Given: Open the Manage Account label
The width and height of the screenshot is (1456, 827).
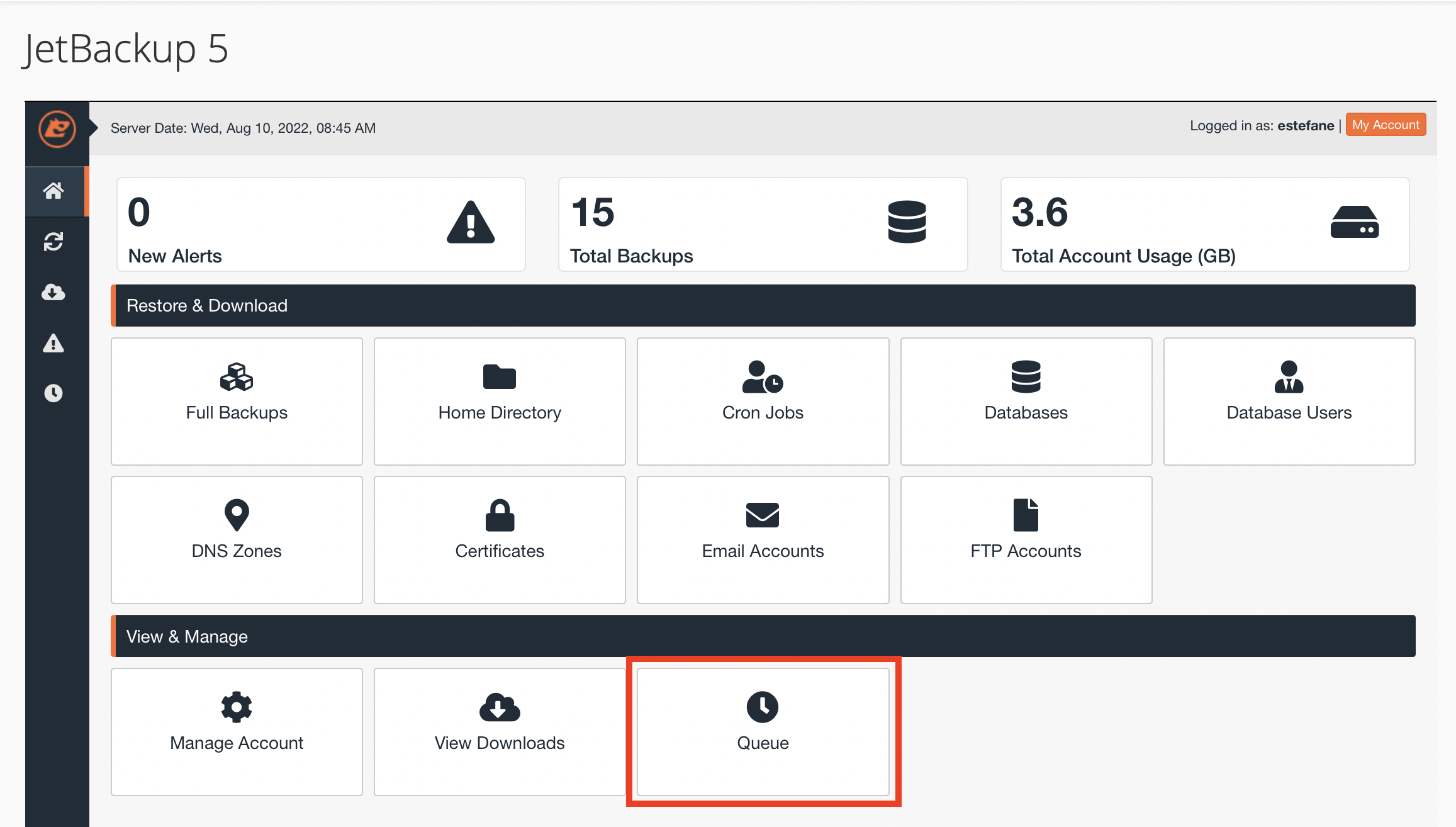Looking at the screenshot, I should [237, 743].
